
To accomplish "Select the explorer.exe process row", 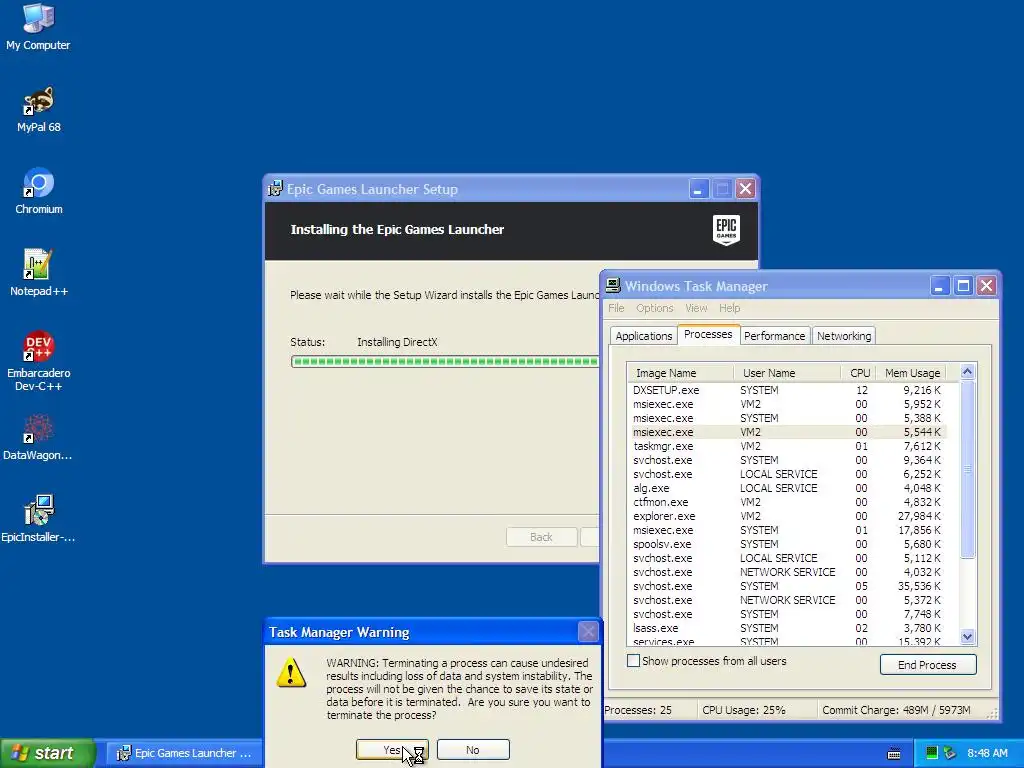I will pos(787,516).
